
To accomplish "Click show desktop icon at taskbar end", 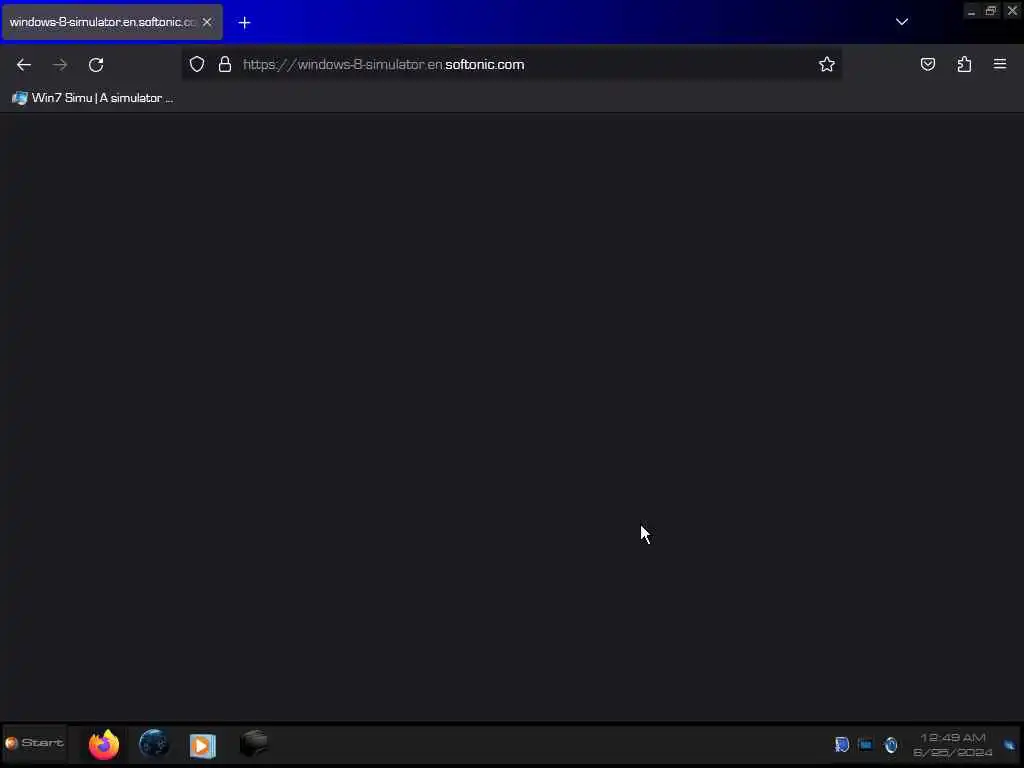I will pos(1010,745).
